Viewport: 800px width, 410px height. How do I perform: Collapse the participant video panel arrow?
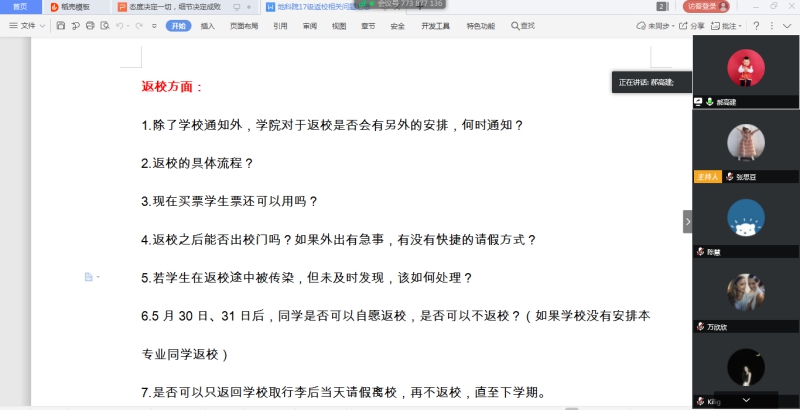point(687,221)
